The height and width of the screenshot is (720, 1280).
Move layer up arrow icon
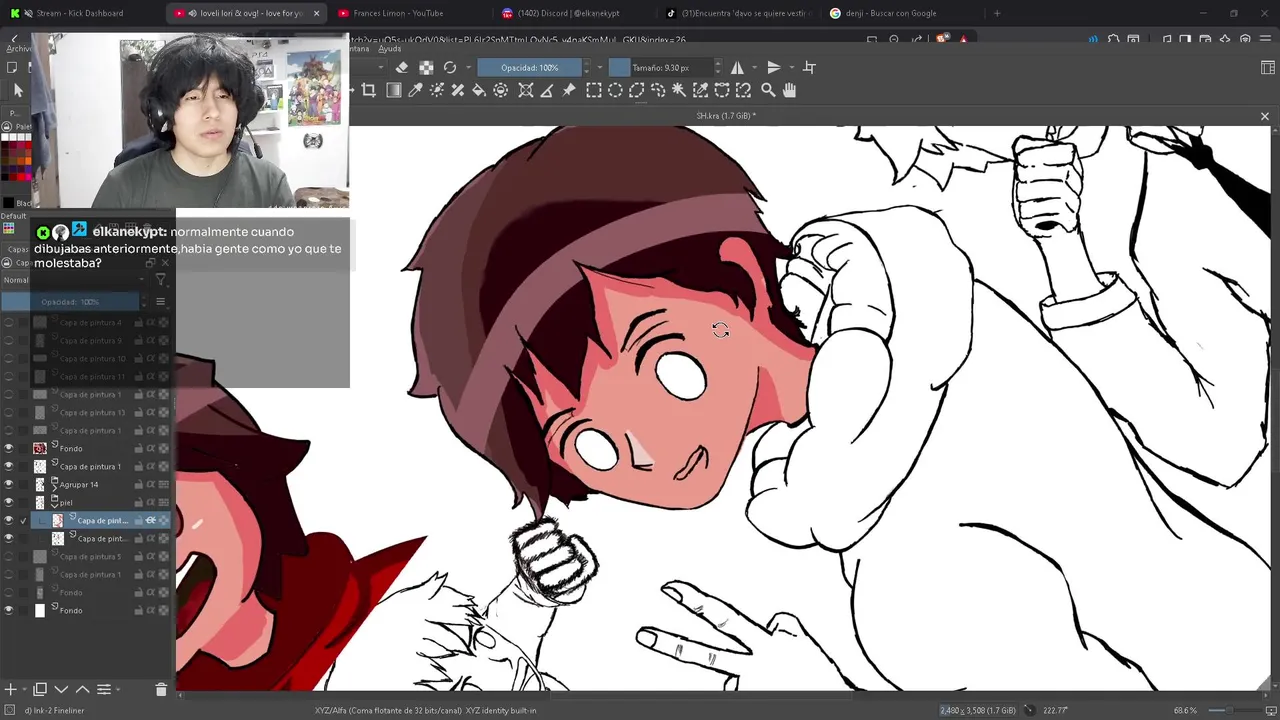point(82,689)
